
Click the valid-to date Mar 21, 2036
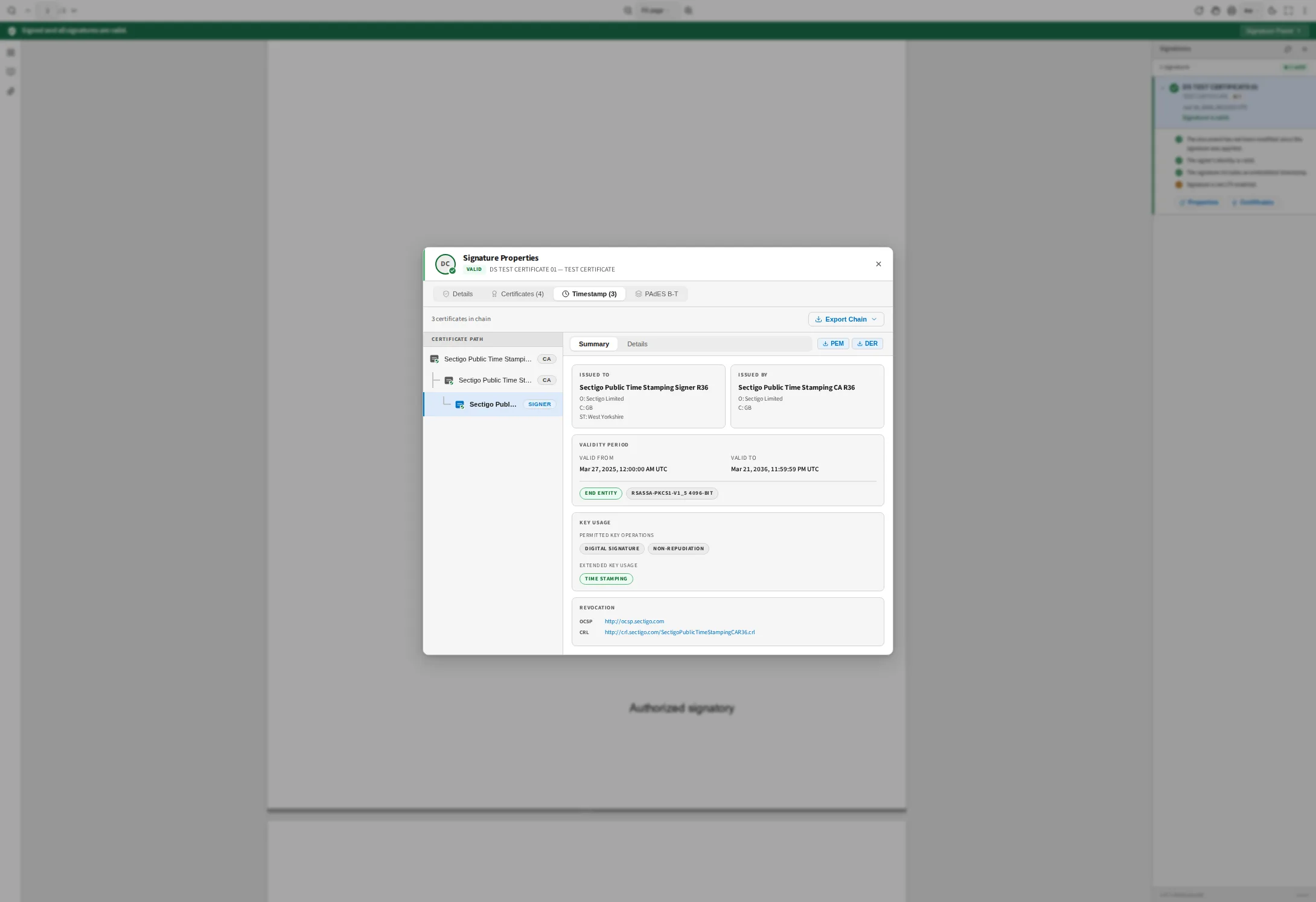click(x=775, y=469)
